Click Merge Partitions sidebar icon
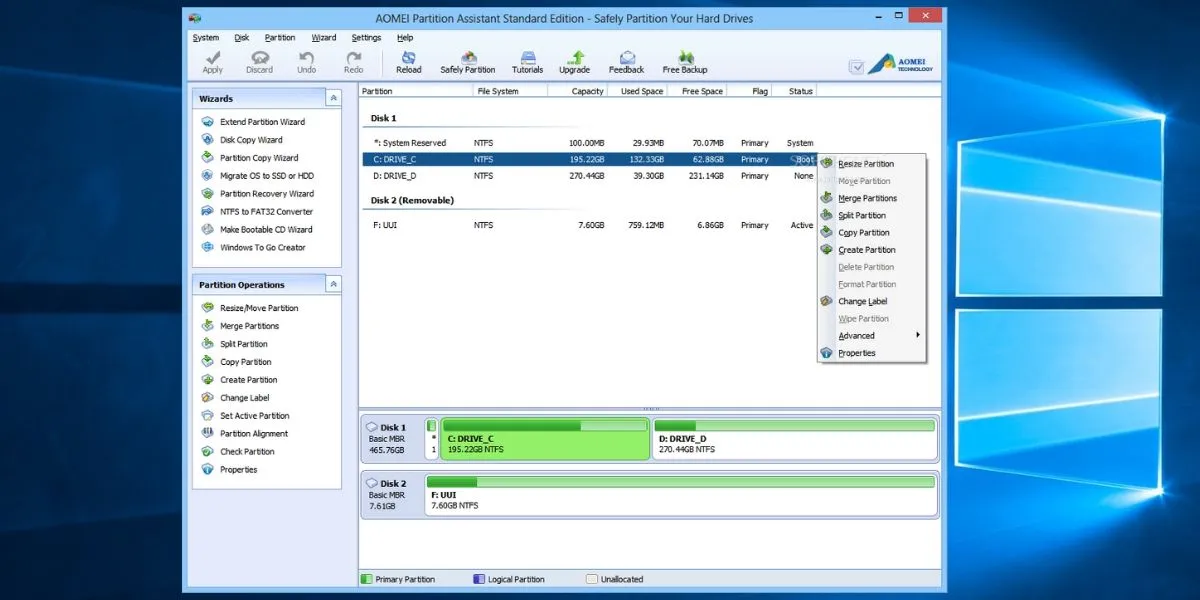The height and width of the screenshot is (600, 1200). pyautogui.click(x=208, y=326)
